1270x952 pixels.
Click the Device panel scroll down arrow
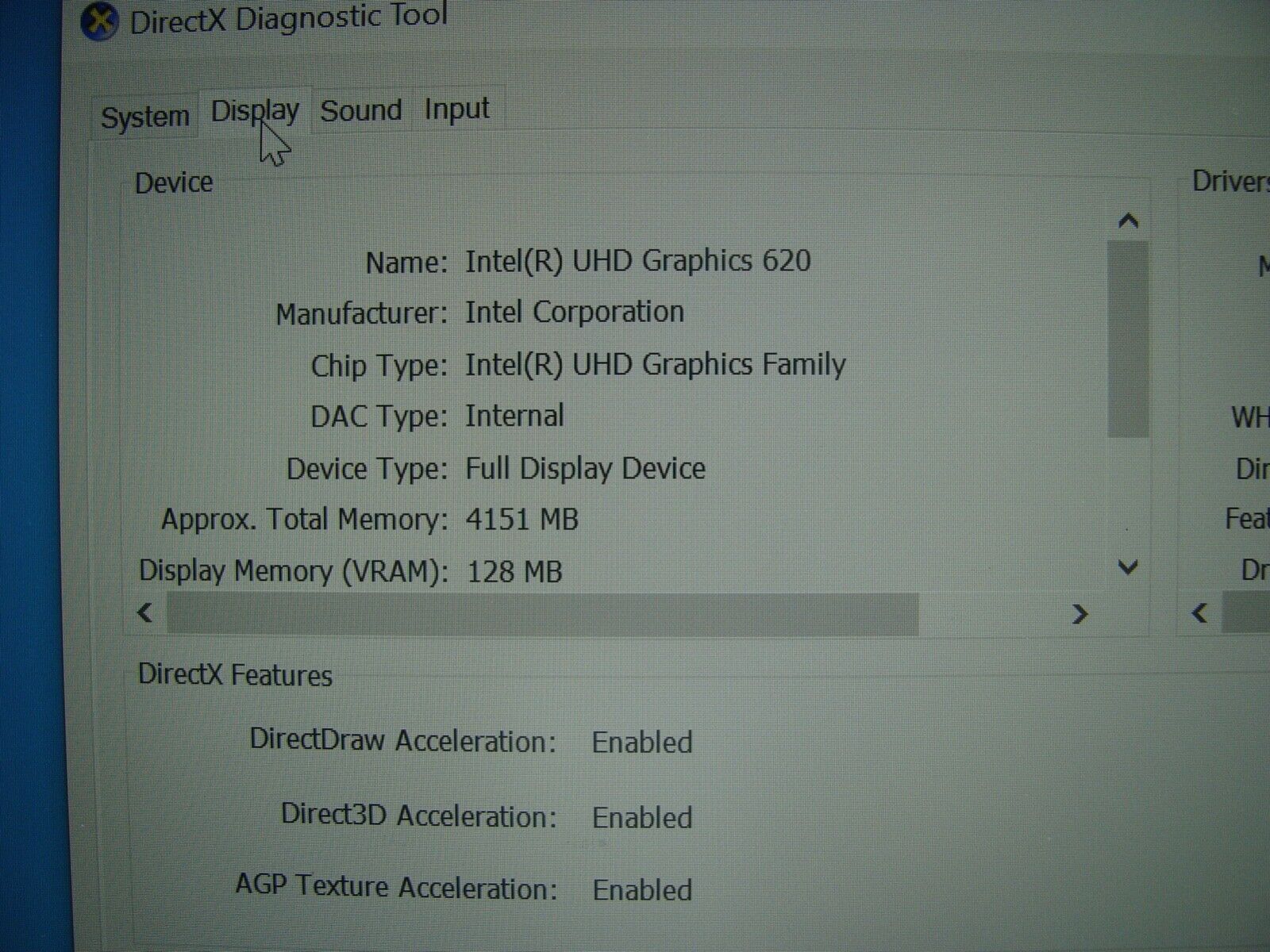[1128, 567]
